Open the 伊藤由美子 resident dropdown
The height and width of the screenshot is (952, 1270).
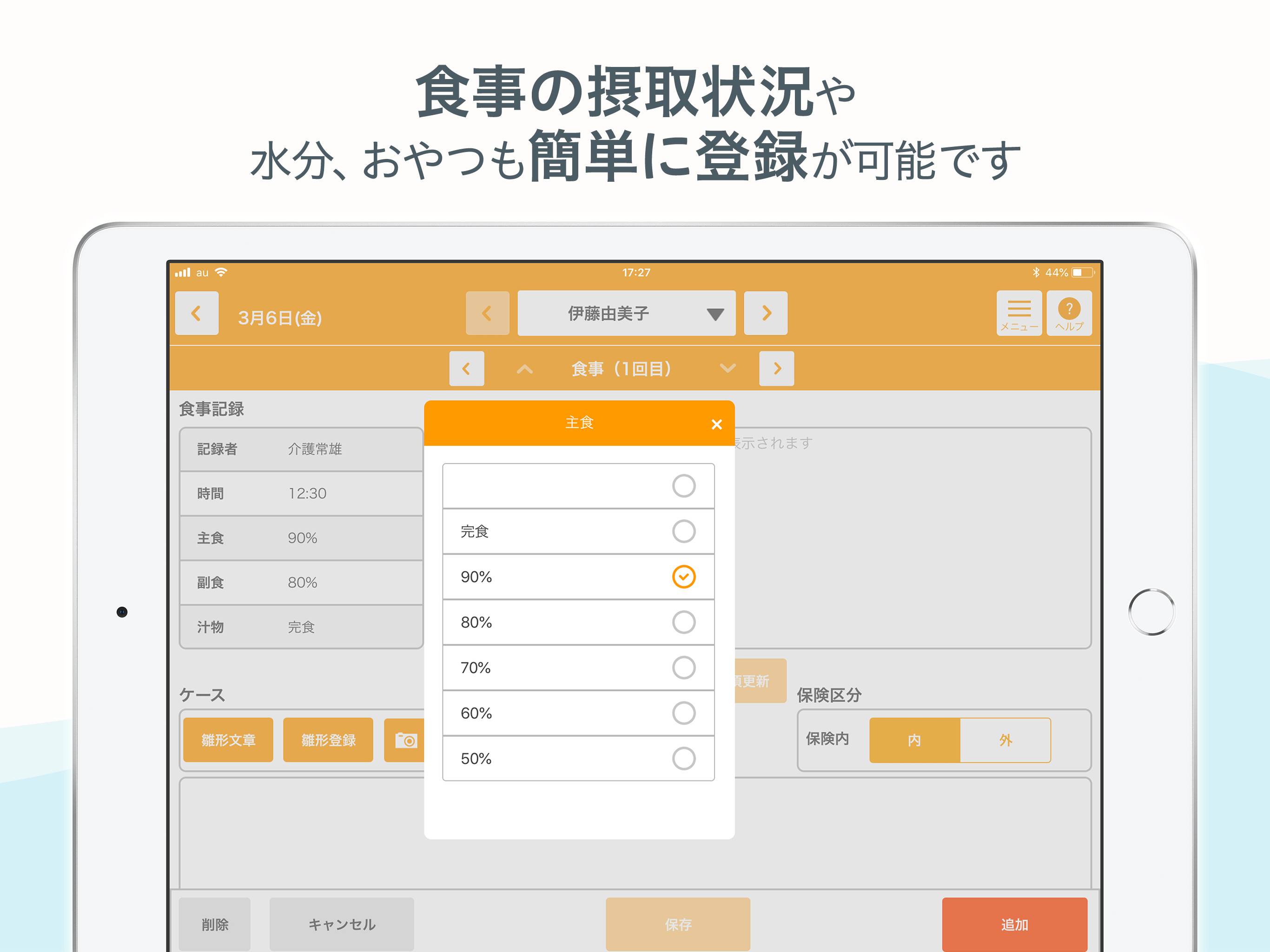pyautogui.click(x=626, y=313)
